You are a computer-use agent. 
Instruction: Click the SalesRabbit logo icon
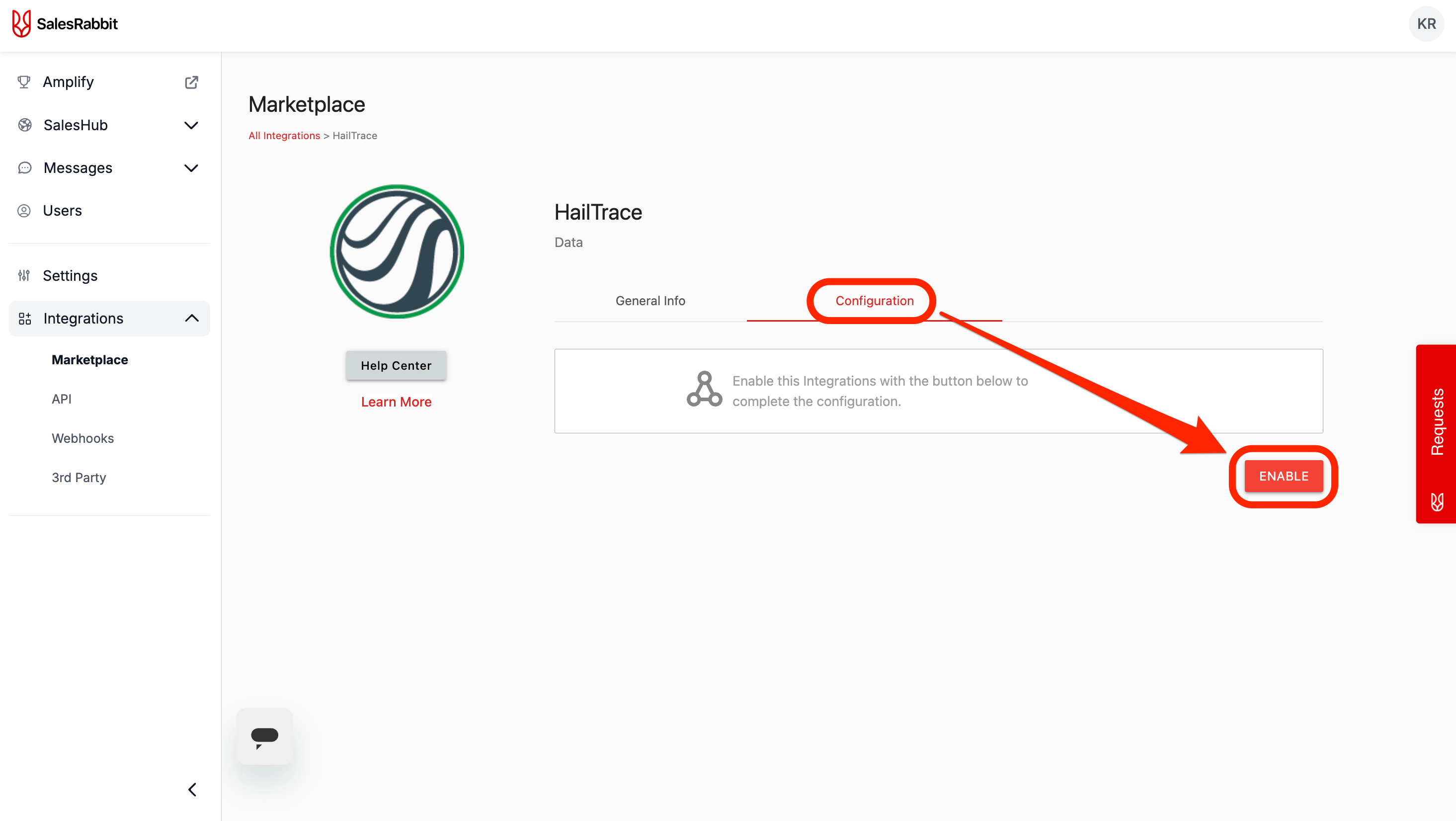[x=21, y=24]
